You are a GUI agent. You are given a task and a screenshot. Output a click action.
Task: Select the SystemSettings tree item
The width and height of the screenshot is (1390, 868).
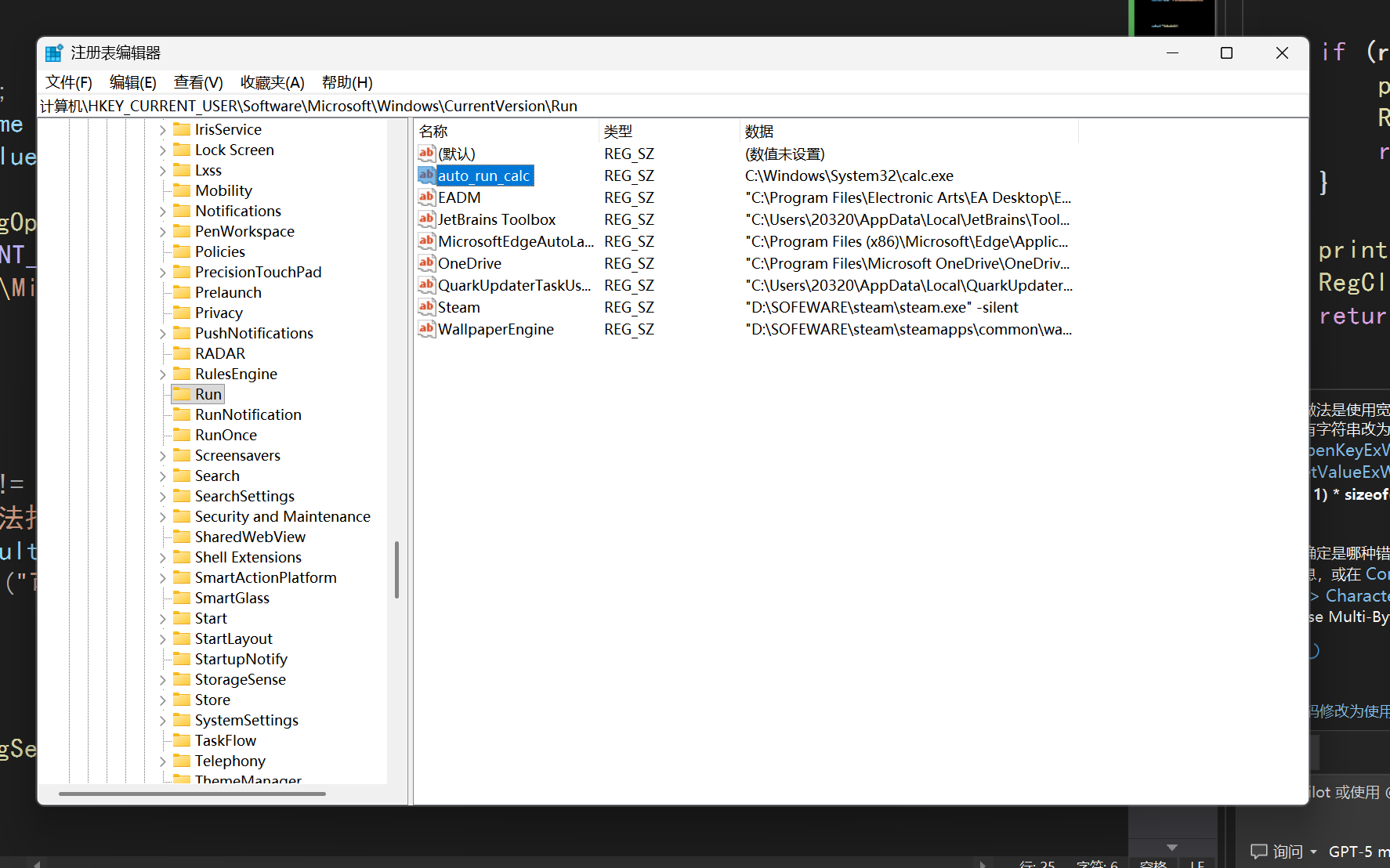[x=246, y=720]
